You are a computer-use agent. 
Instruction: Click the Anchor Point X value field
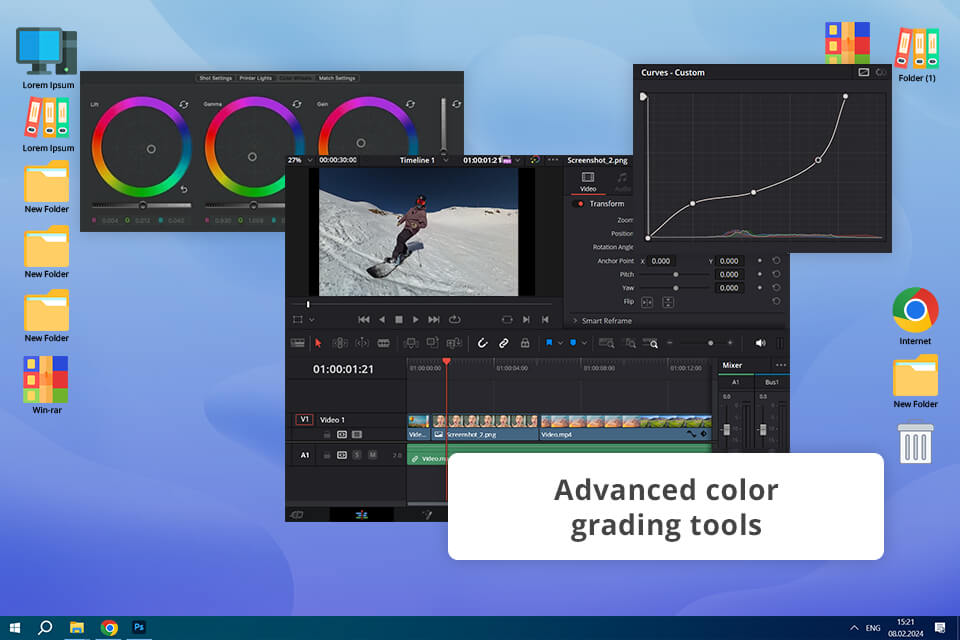point(661,261)
